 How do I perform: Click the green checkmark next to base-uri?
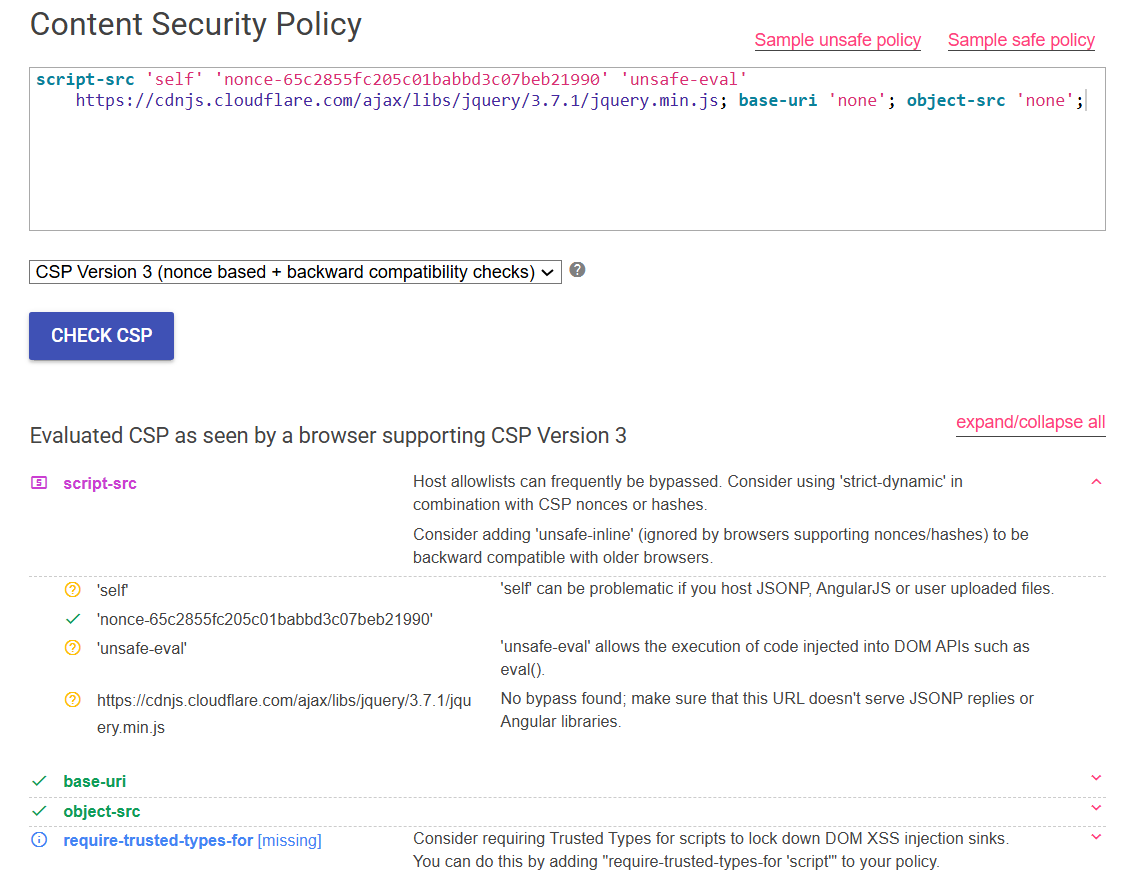point(40,781)
